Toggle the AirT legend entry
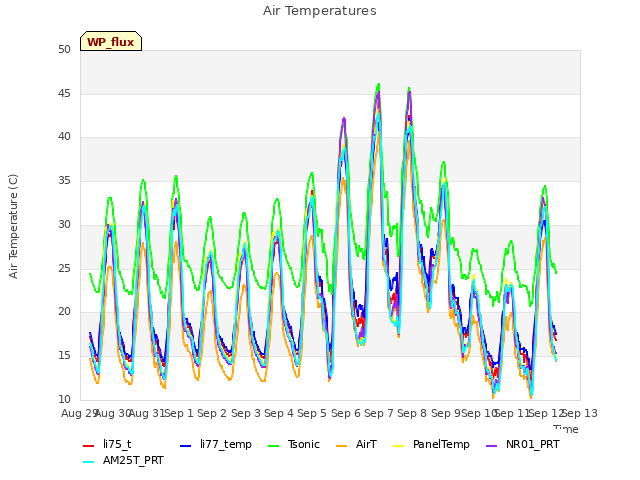The width and height of the screenshot is (640, 480). point(356,444)
